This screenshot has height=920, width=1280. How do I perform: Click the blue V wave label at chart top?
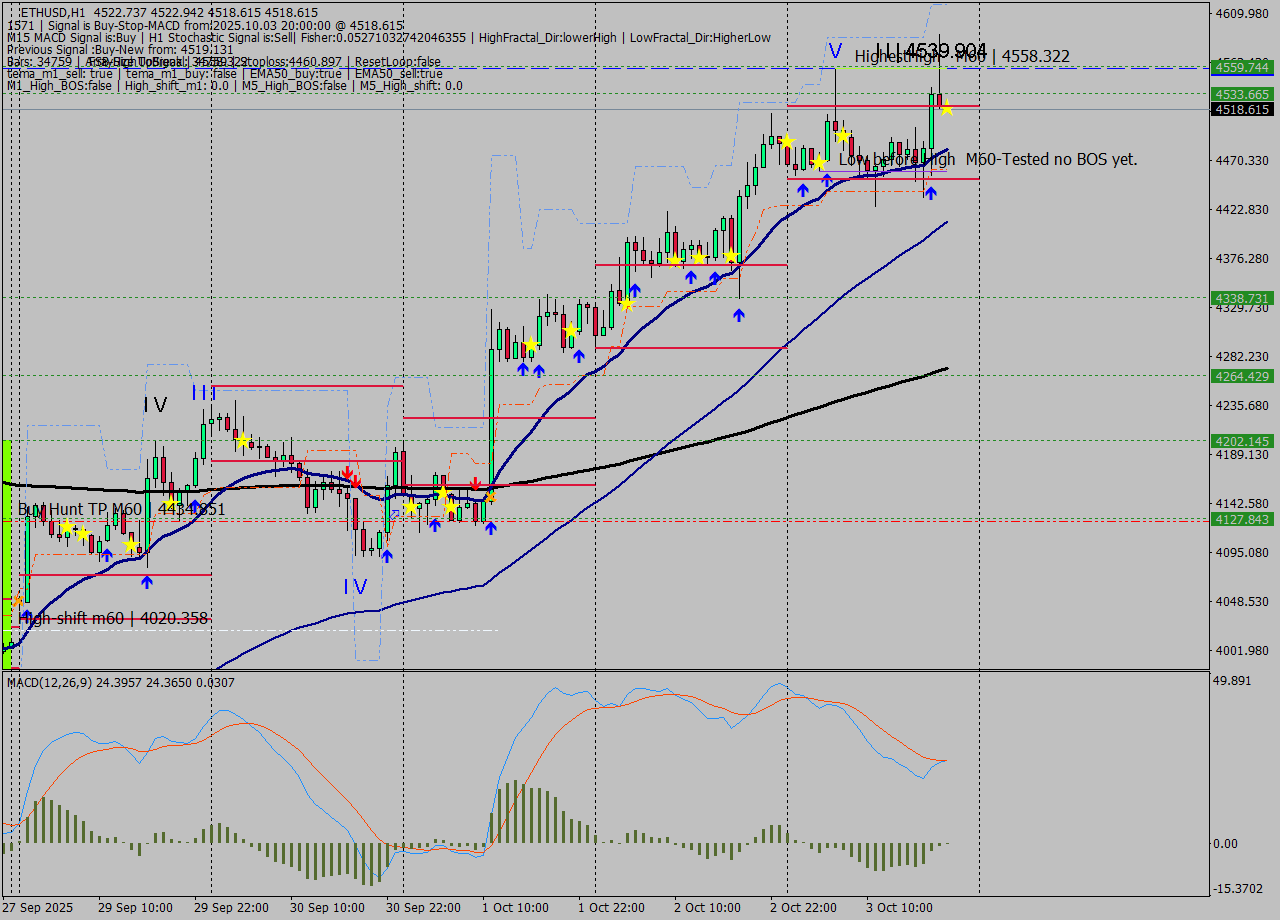[x=834, y=51]
